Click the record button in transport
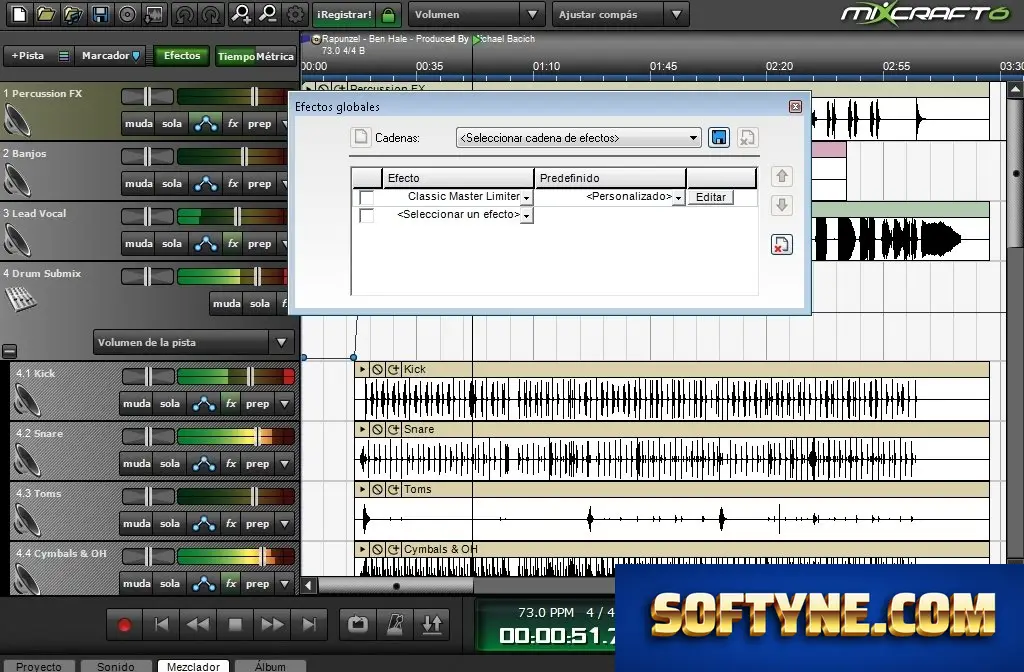1024x672 pixels. coord(124,625)
